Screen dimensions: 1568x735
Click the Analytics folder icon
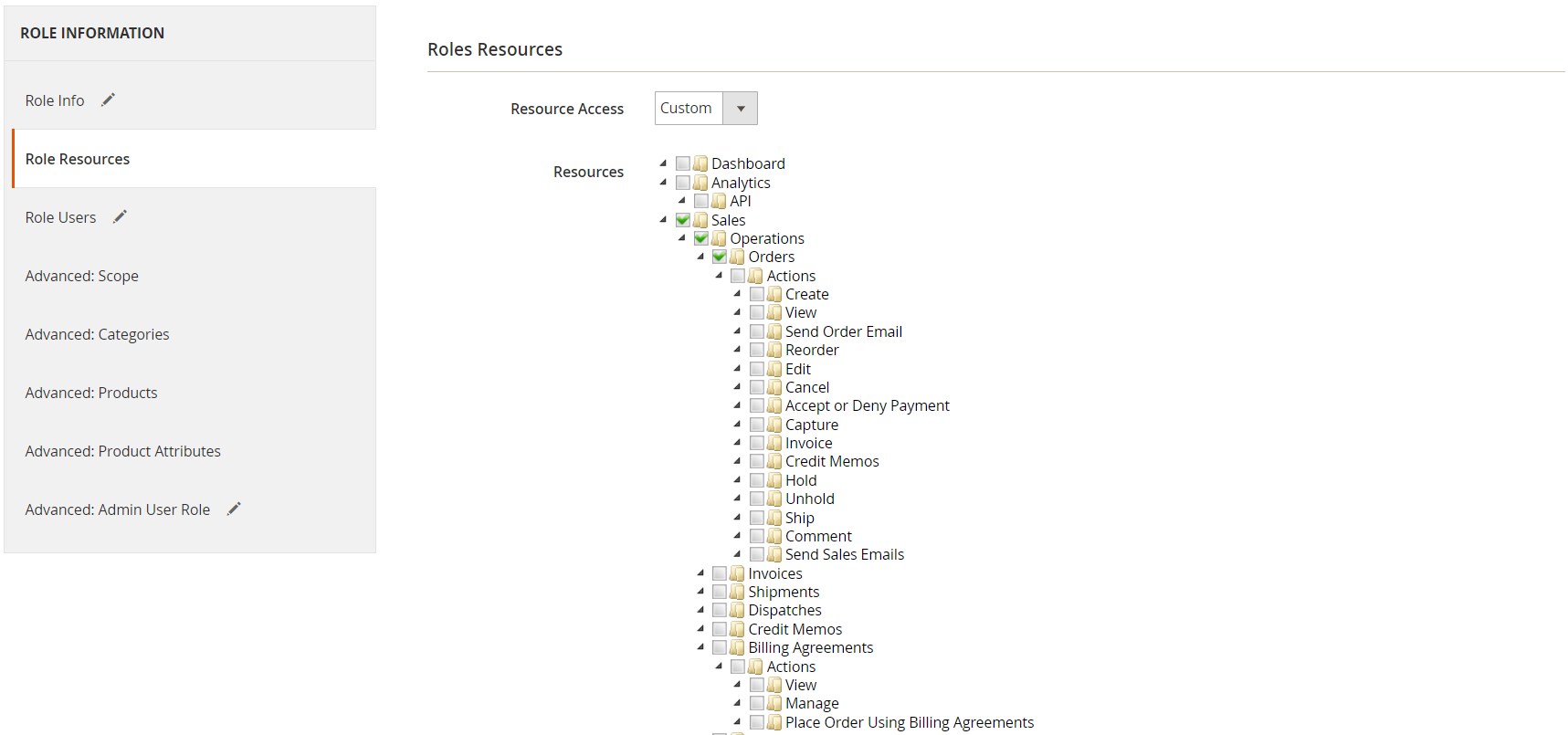pos(700,183)
